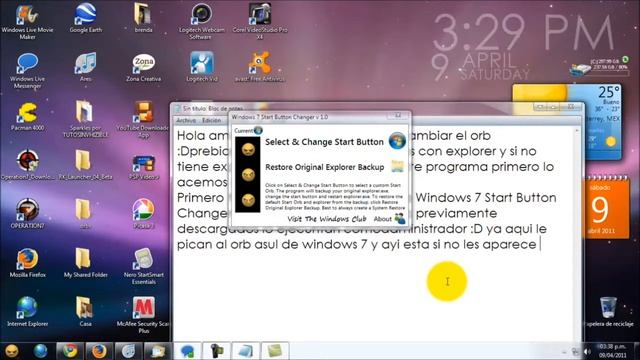Open Windows Live Messenger desktop icon
The height and width of the screenshot is (360, 640).
point(27,71)
